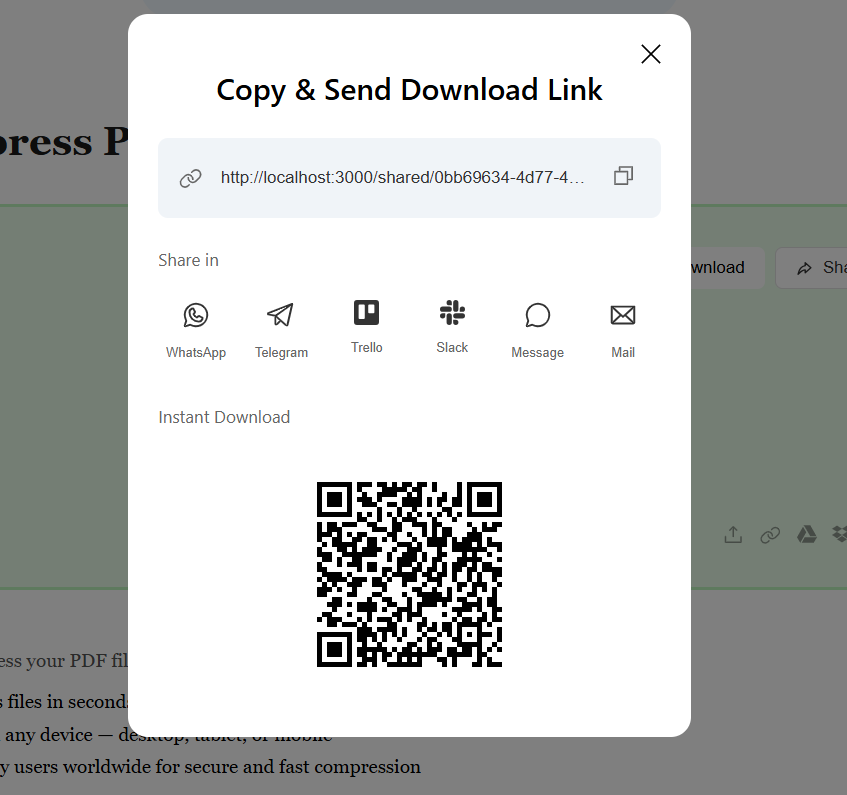
Task: Copy the download link using the copy icon
Action: (x=623, y=176)
